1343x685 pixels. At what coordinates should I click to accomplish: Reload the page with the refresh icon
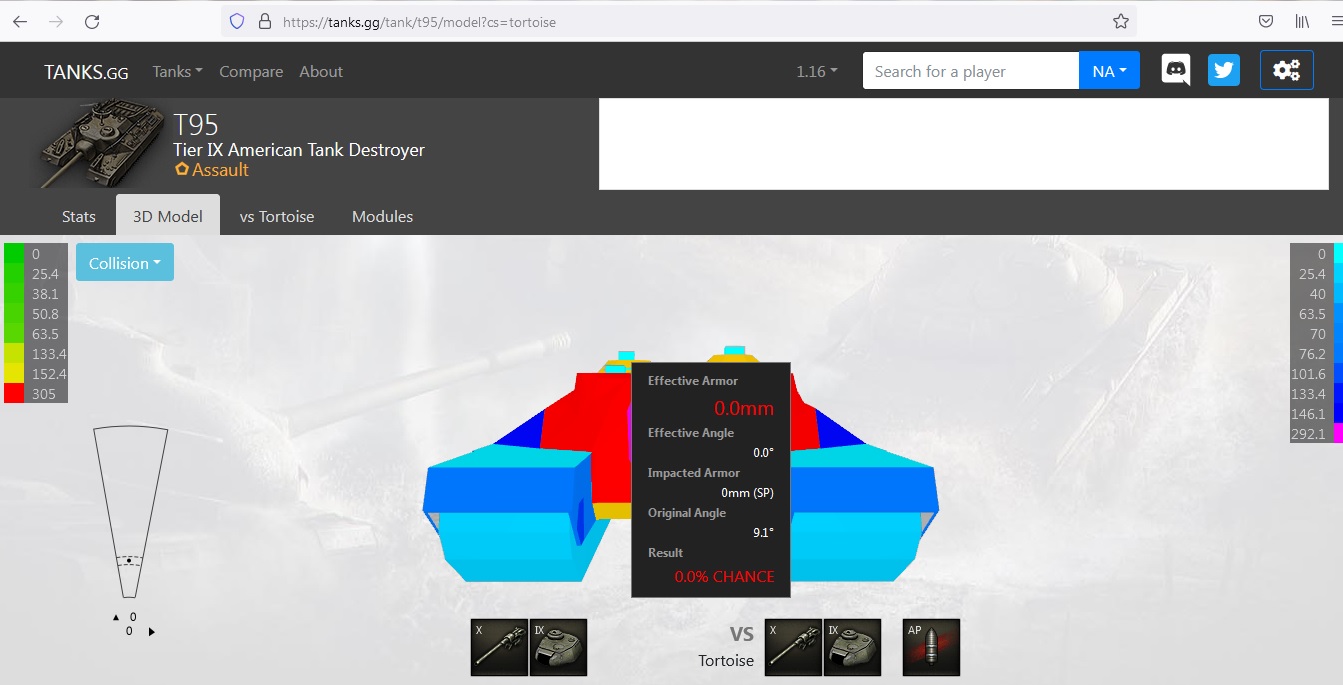92,21
